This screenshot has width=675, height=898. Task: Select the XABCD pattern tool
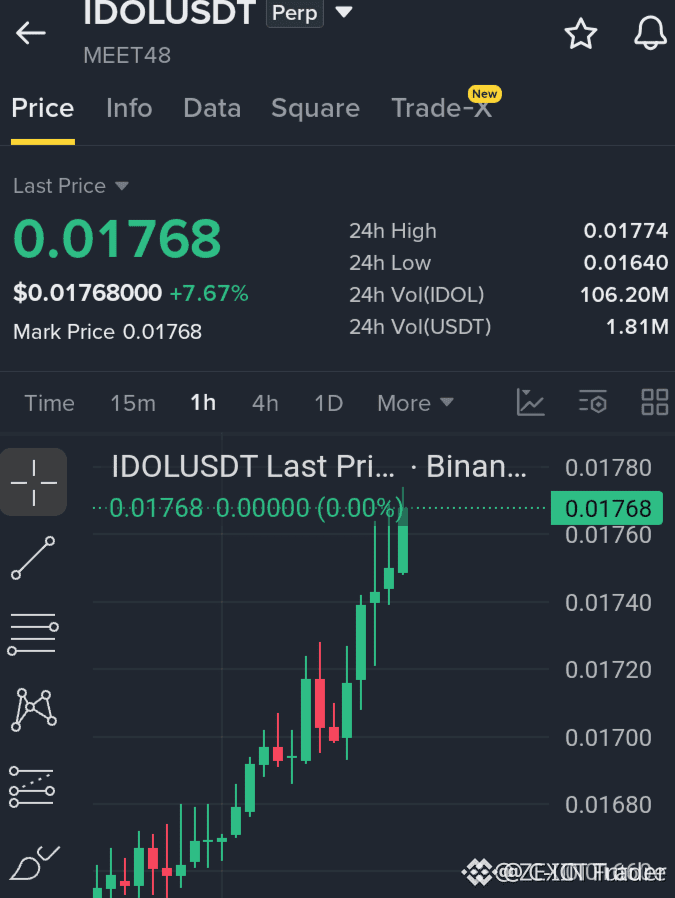point(33,710)
